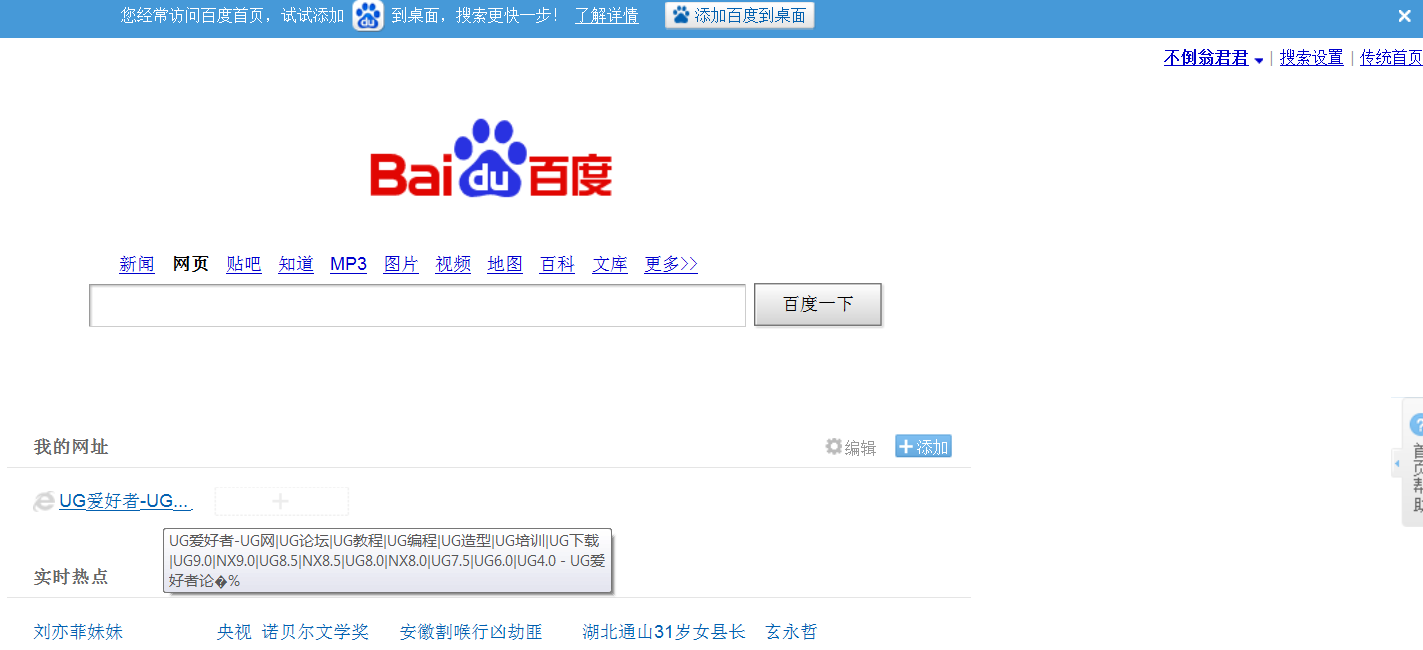Open the 了解详情 link
1423x650 pixels.
tap(606, 16)
